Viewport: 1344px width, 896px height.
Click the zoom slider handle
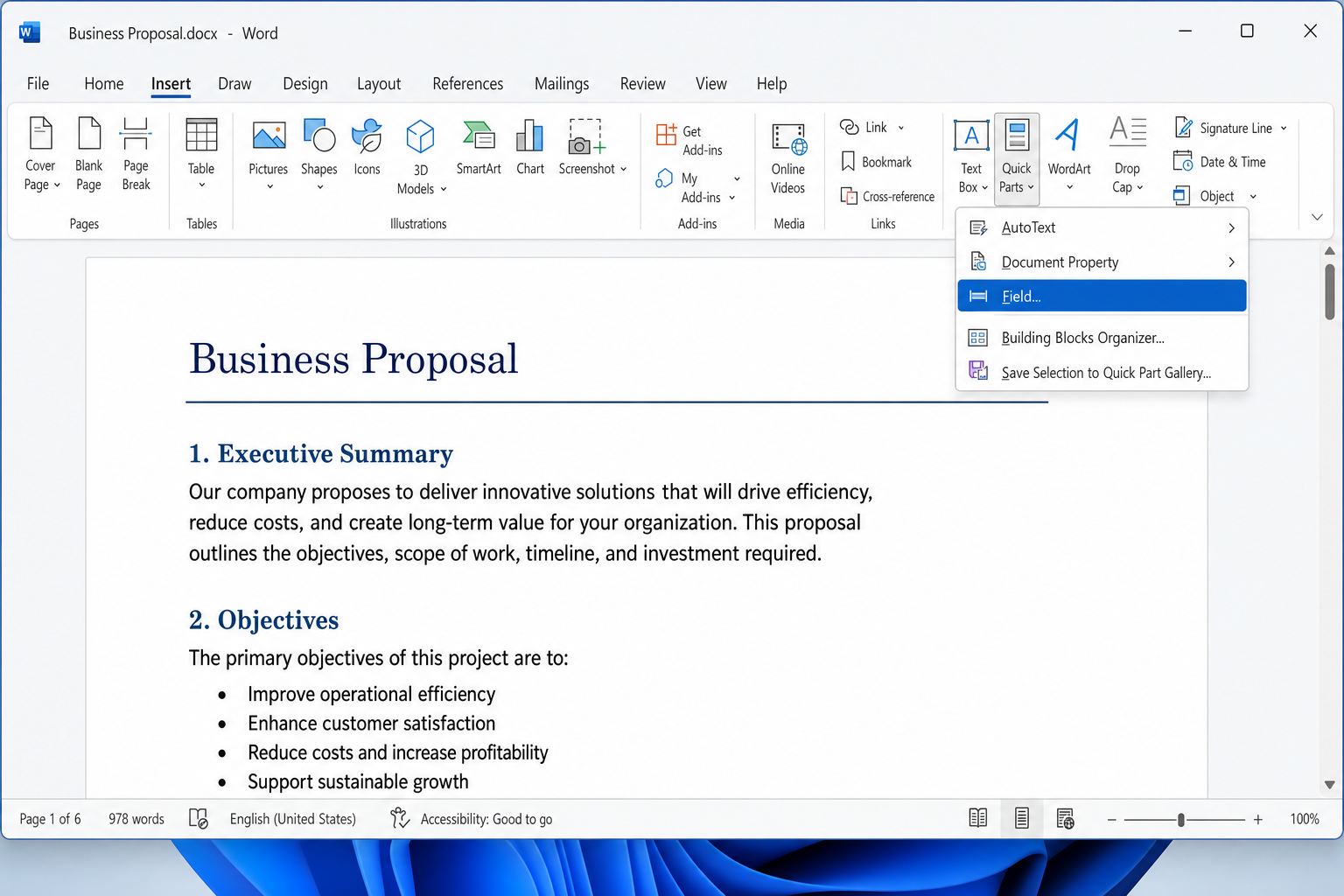(x=1181, y=820)
